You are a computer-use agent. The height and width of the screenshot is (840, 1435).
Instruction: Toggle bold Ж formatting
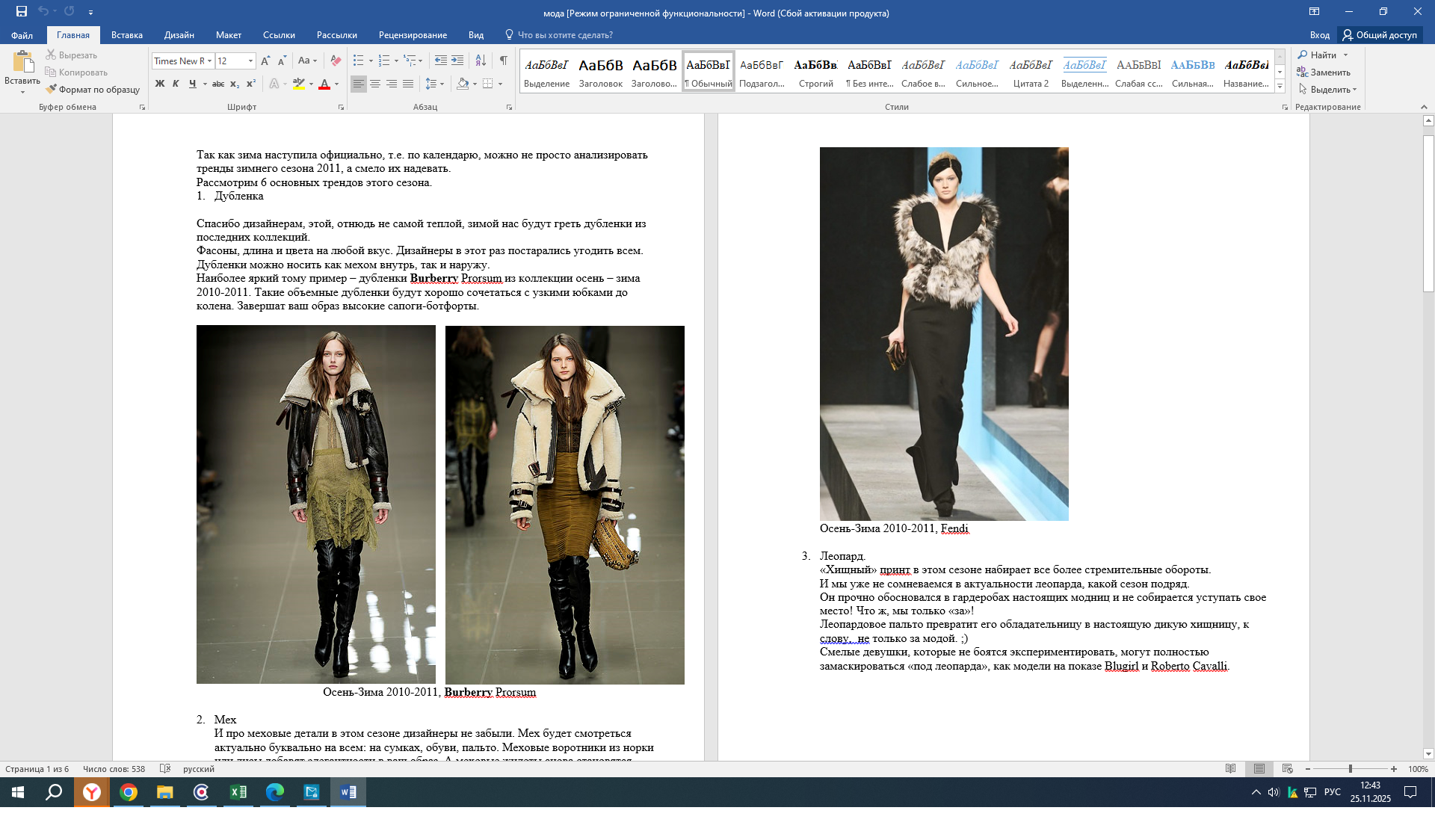[159, 84]
